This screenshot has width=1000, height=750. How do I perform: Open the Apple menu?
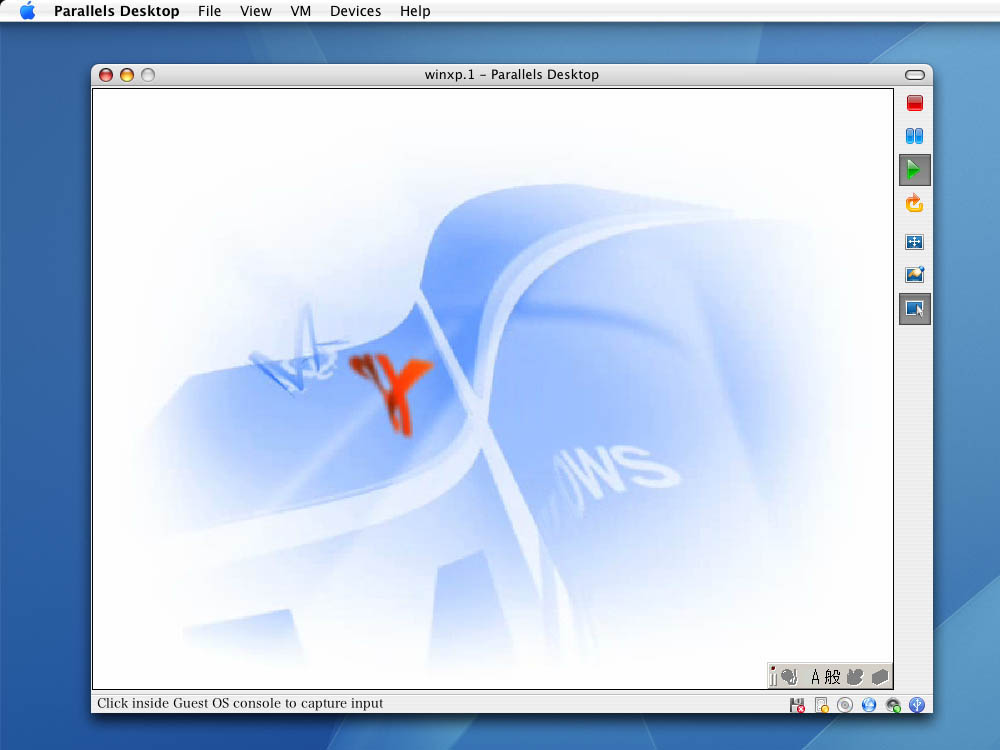point(27,11)
